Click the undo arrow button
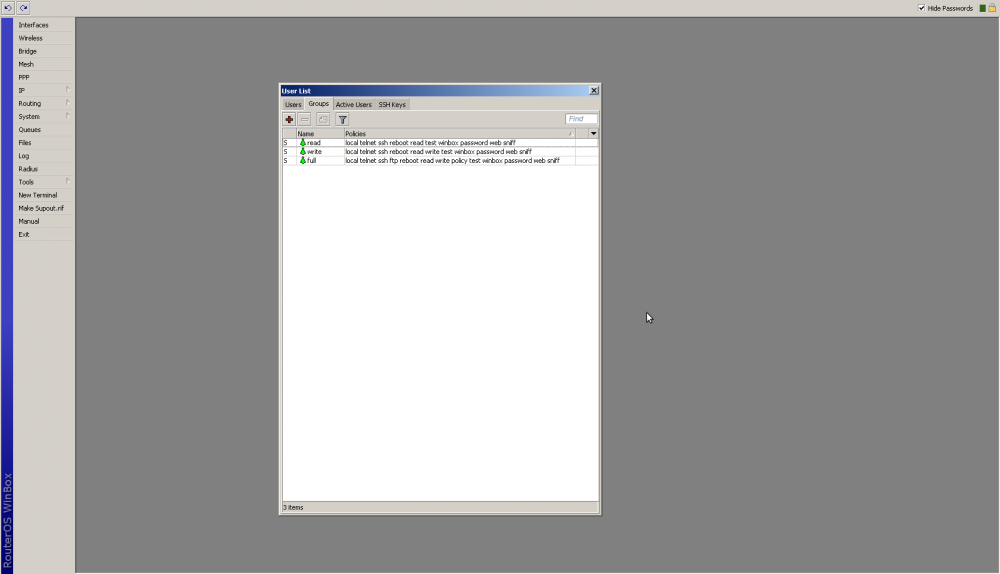Viewport: 1000px width, 574px height. pyautogui.click(x=8, y=8)
